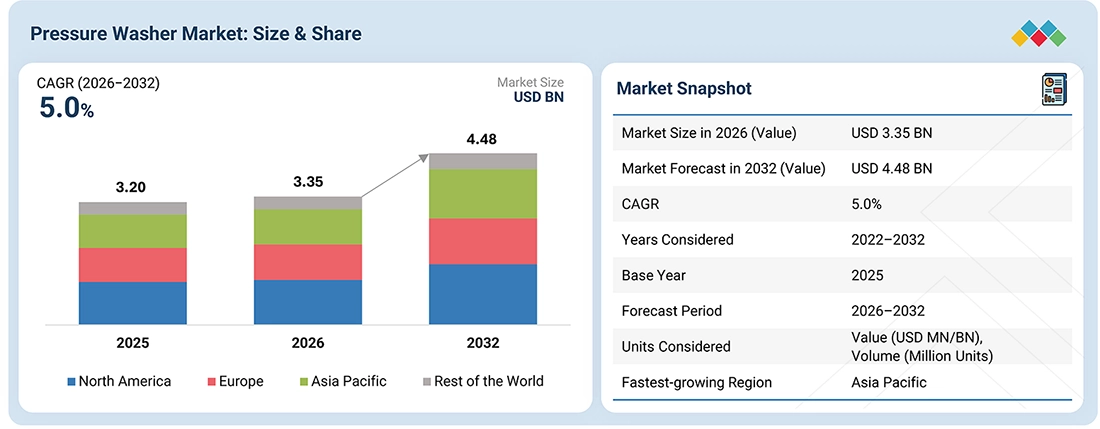Viewport: 1100px width, 429px height.
Task: Click the '2025' Base Year table value
Action: (x=867, y=275)
